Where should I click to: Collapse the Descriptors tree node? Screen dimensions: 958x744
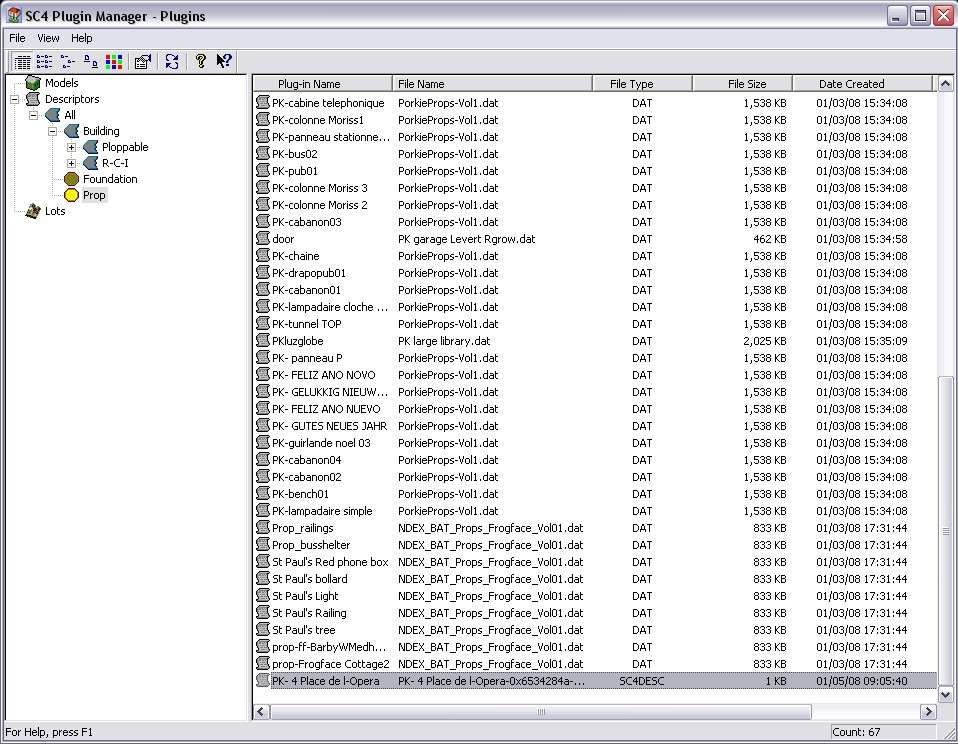pos(15,99)
